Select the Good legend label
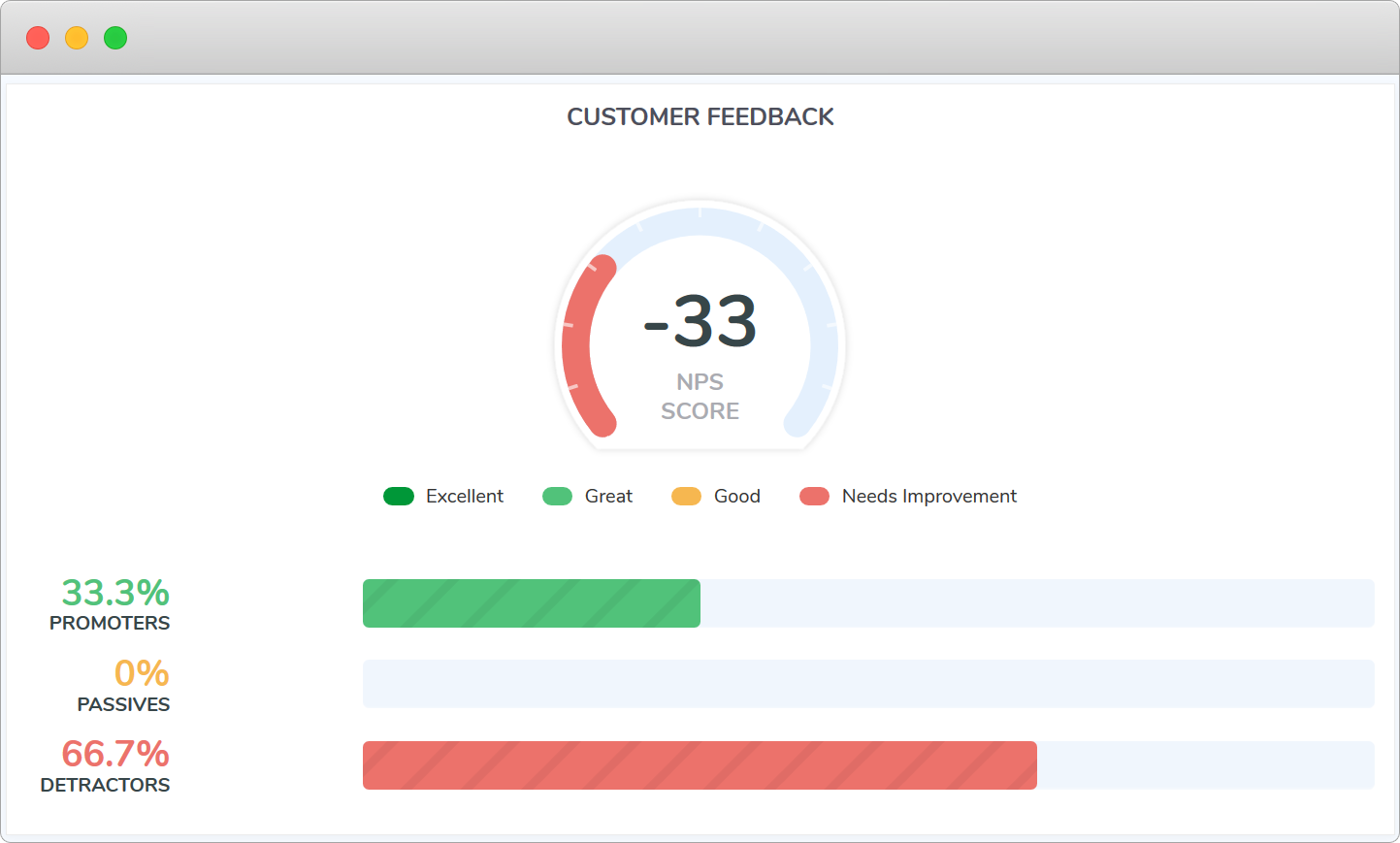1400x843 pixels. point(737,497)
